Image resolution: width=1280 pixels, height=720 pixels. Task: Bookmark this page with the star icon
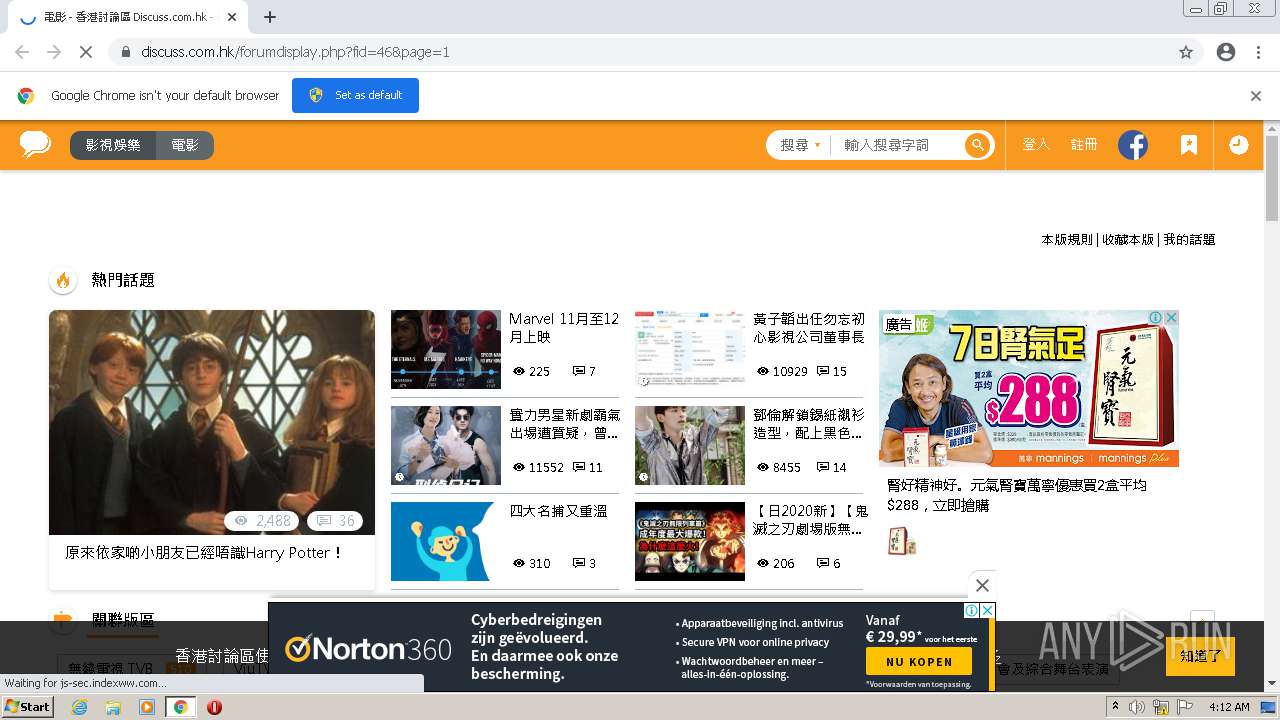pos(1186,52)
